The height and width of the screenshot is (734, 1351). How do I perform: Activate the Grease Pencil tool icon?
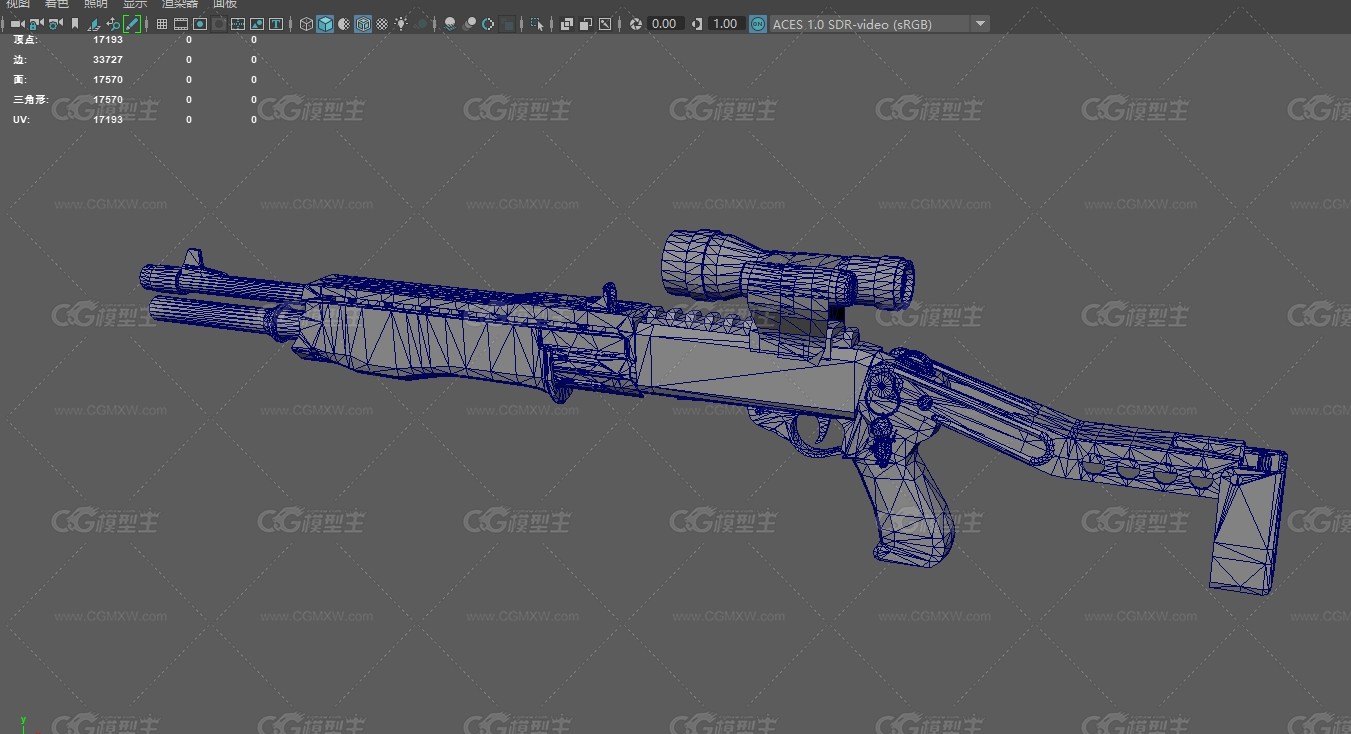click(131, 24)
